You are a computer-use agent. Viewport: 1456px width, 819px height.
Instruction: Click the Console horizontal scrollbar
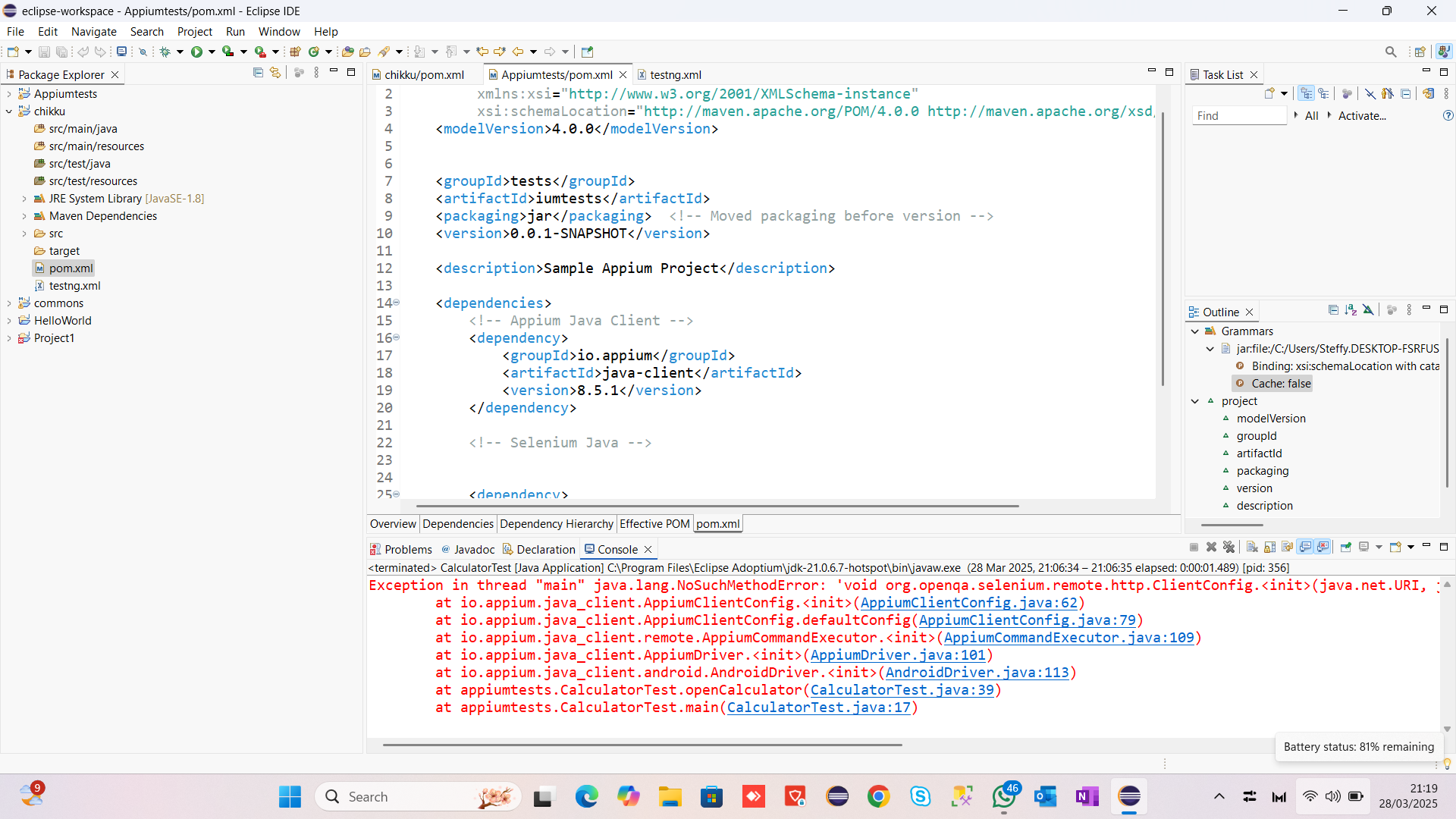coord(642,745)
